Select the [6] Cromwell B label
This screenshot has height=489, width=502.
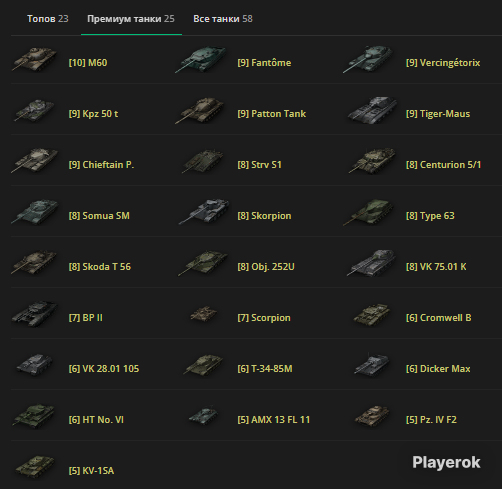coord(439,318)
